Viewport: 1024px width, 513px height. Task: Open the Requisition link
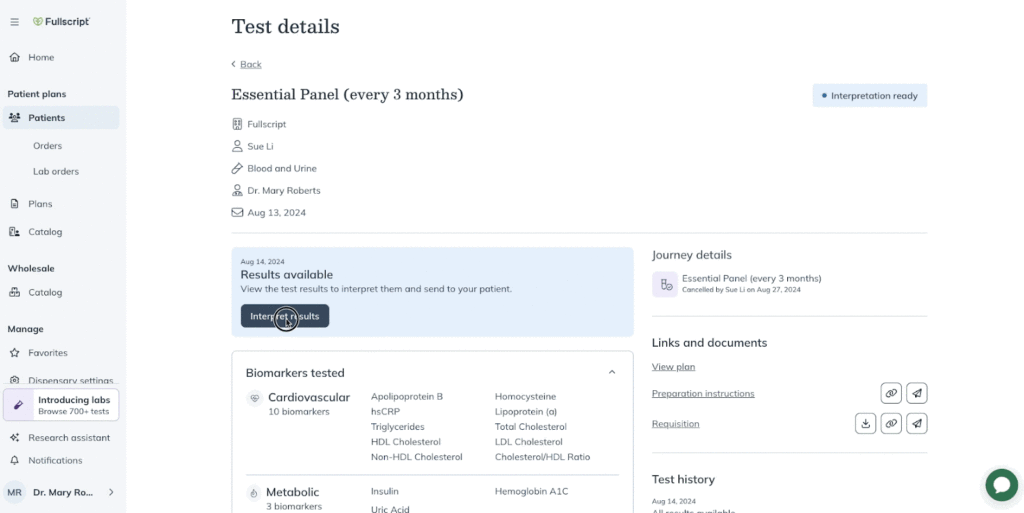point(675,424)
